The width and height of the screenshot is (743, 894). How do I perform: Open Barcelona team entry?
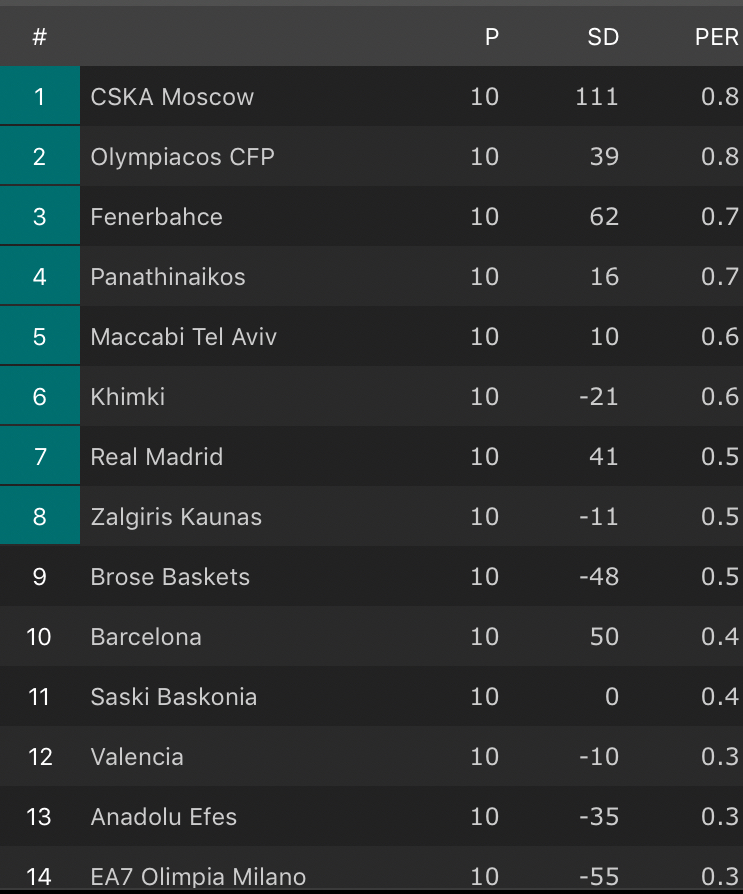[x=146, y=637]
